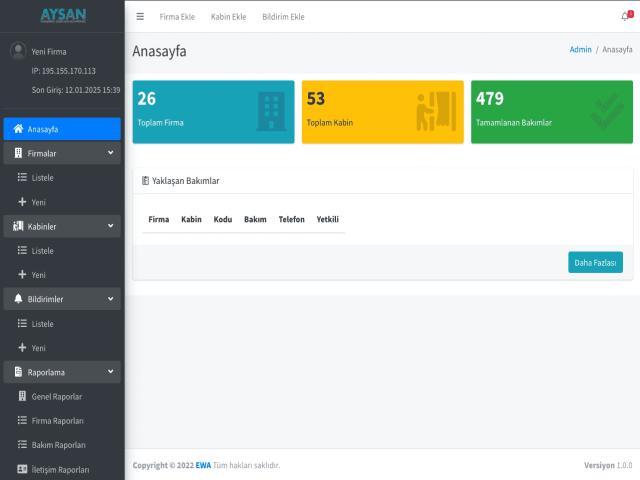Open the notification bell icon
The height and width of the screenshot is (480, 640).
coord(625,16)
